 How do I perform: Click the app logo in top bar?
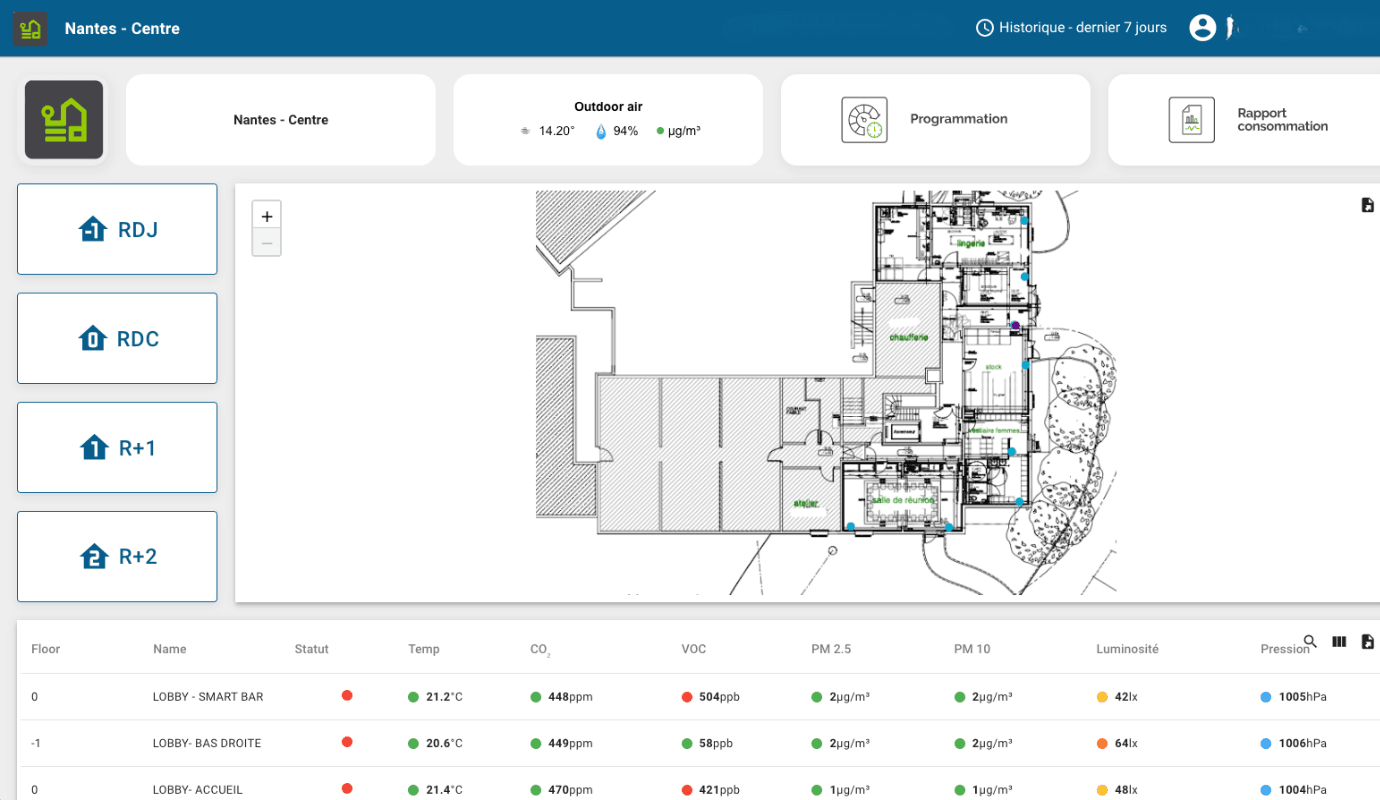pyautogui.click(x=30, y=28)
